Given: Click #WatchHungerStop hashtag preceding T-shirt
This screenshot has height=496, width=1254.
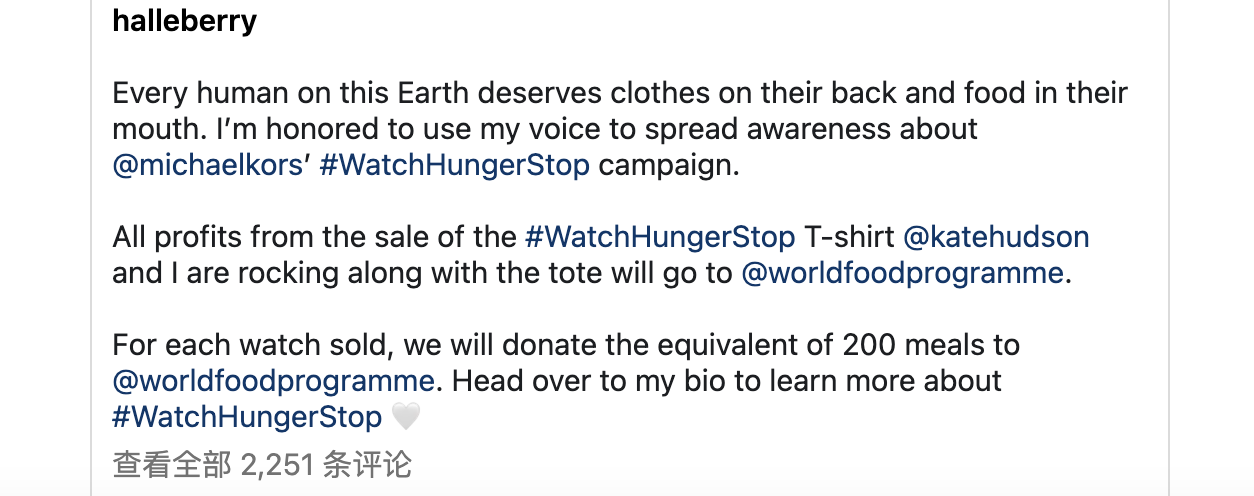Looking at the screenshot, I should click(x=660, y=237).
